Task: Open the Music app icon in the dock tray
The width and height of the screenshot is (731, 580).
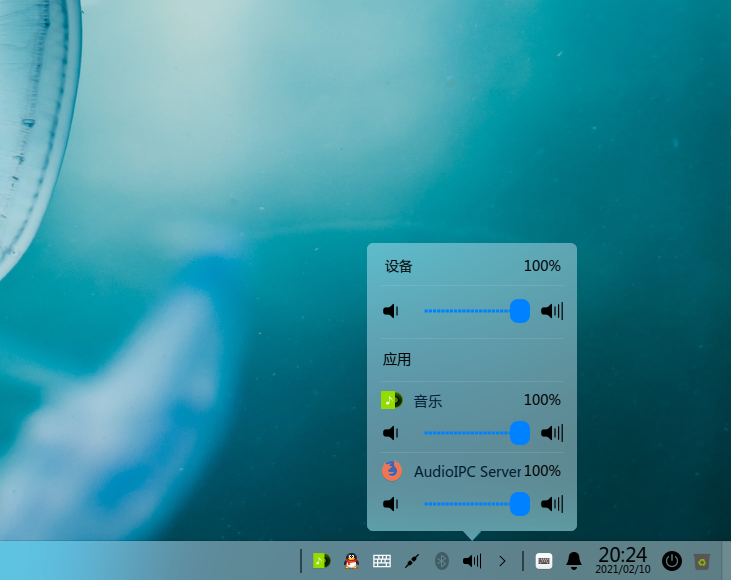Action: (321, 560)
